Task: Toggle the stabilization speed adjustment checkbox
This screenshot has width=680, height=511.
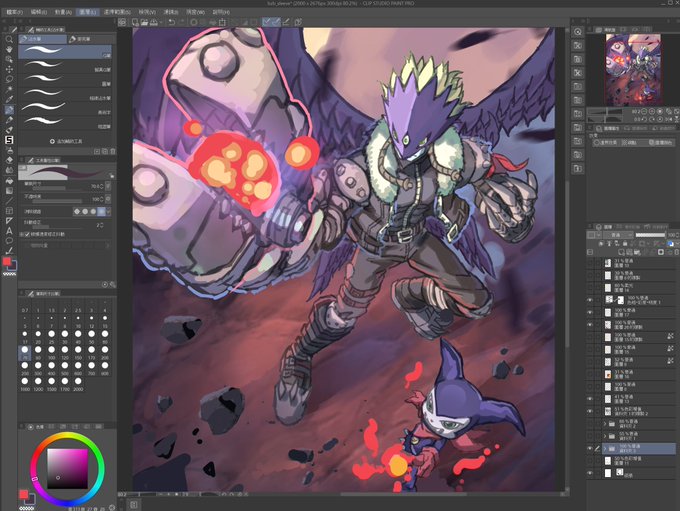Action: pos(28,234)
